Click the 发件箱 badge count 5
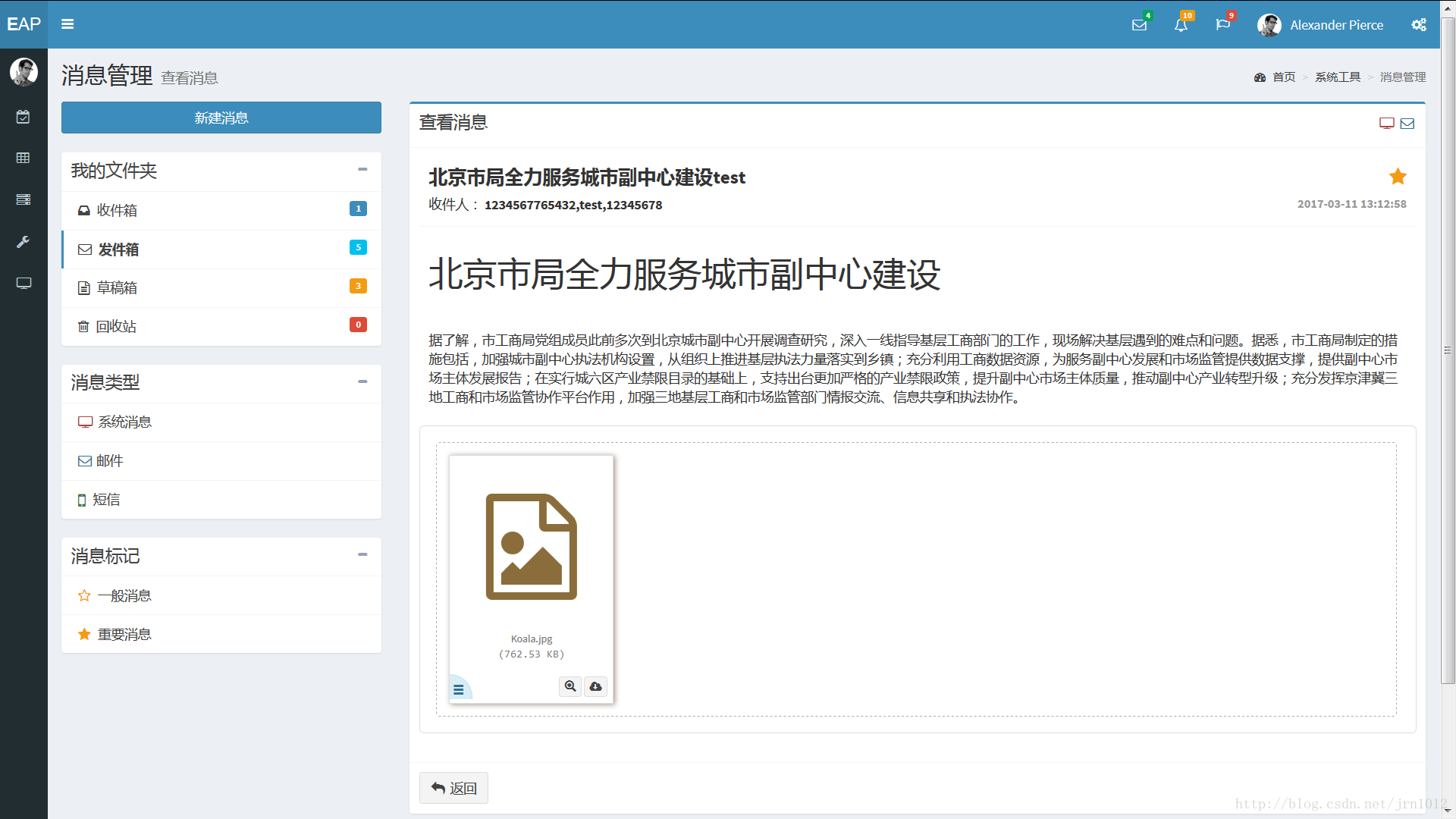This screenshot has width=1456, height=819. pyautogui.click(x=359, y=247)
